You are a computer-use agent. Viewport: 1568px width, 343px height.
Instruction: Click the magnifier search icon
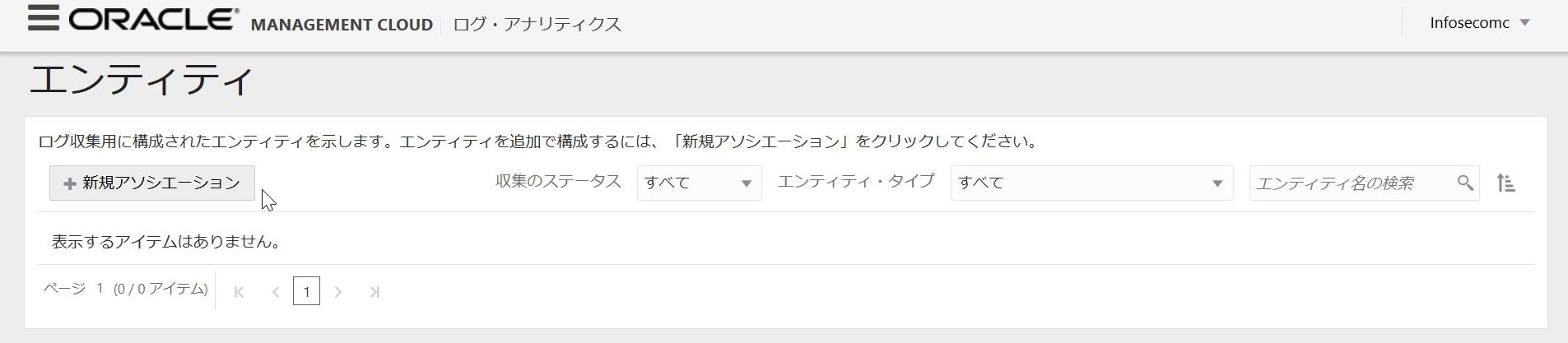click(x=1465, y=183)
